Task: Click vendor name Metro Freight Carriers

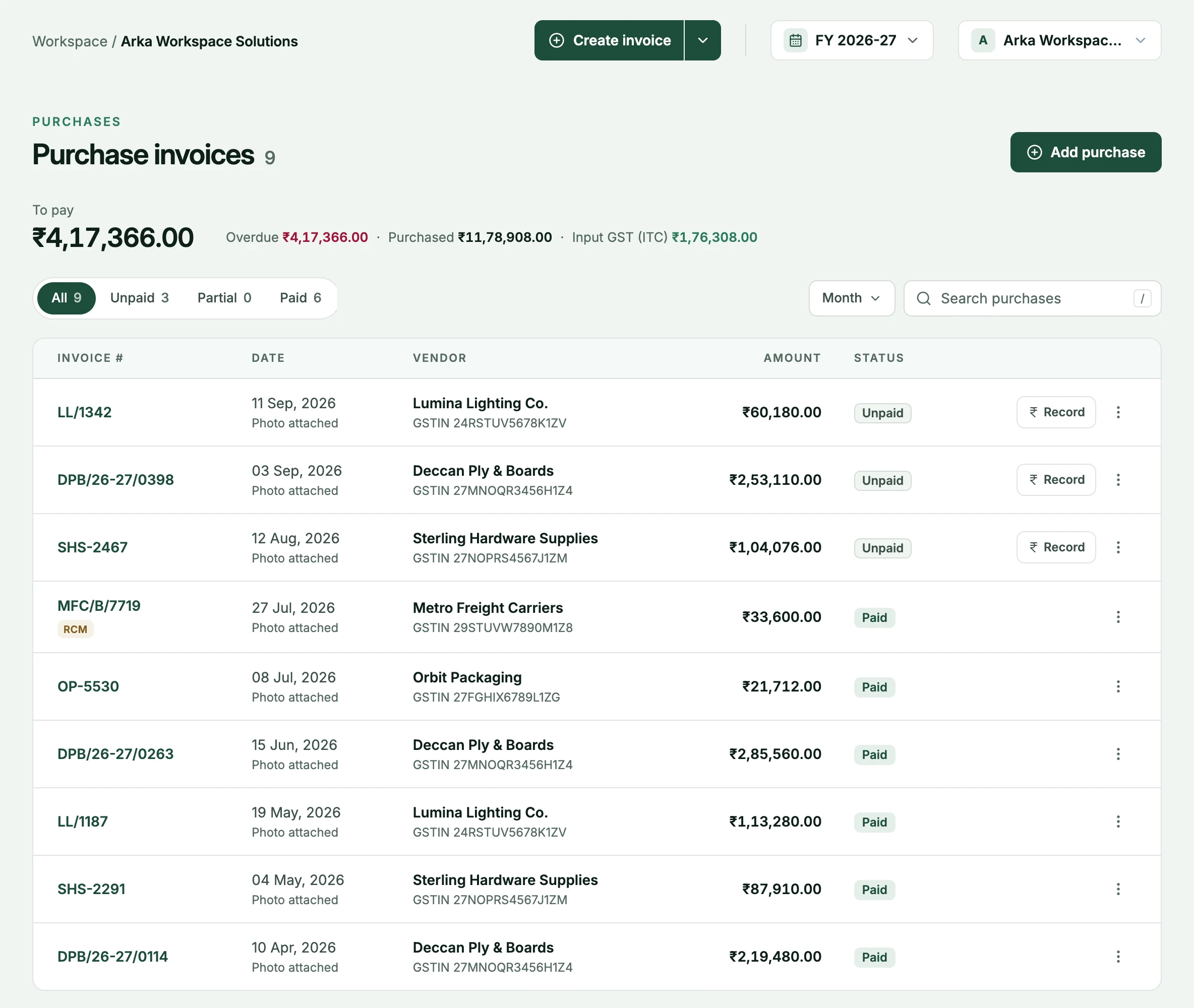Action: pos(488,607)
